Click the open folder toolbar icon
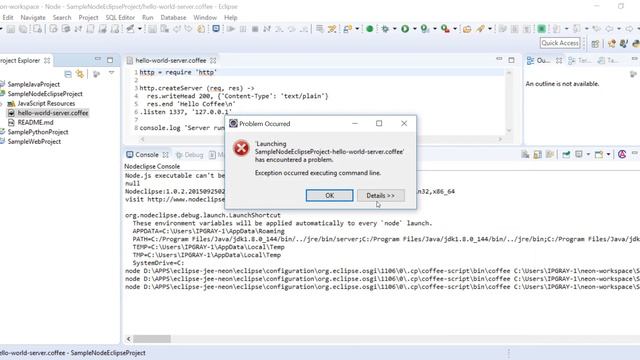 tap(467, 29)
